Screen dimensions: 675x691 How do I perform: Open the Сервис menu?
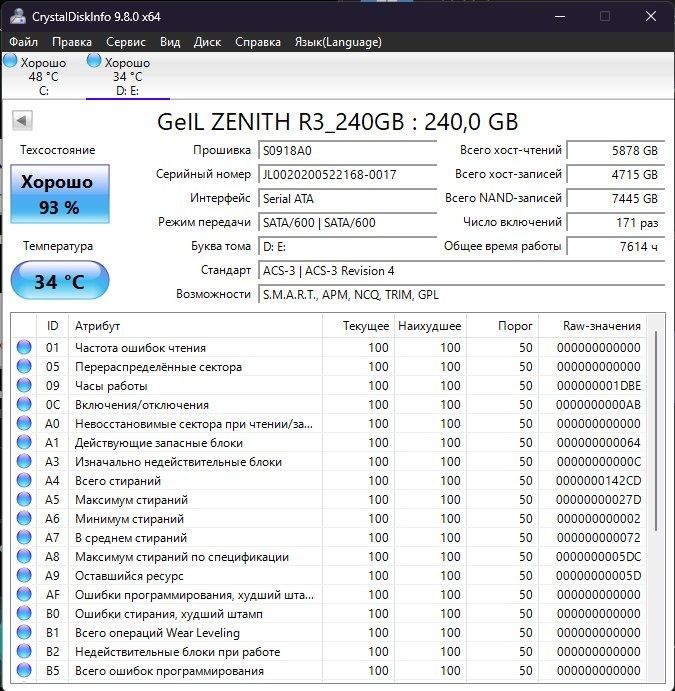(126, 42)
